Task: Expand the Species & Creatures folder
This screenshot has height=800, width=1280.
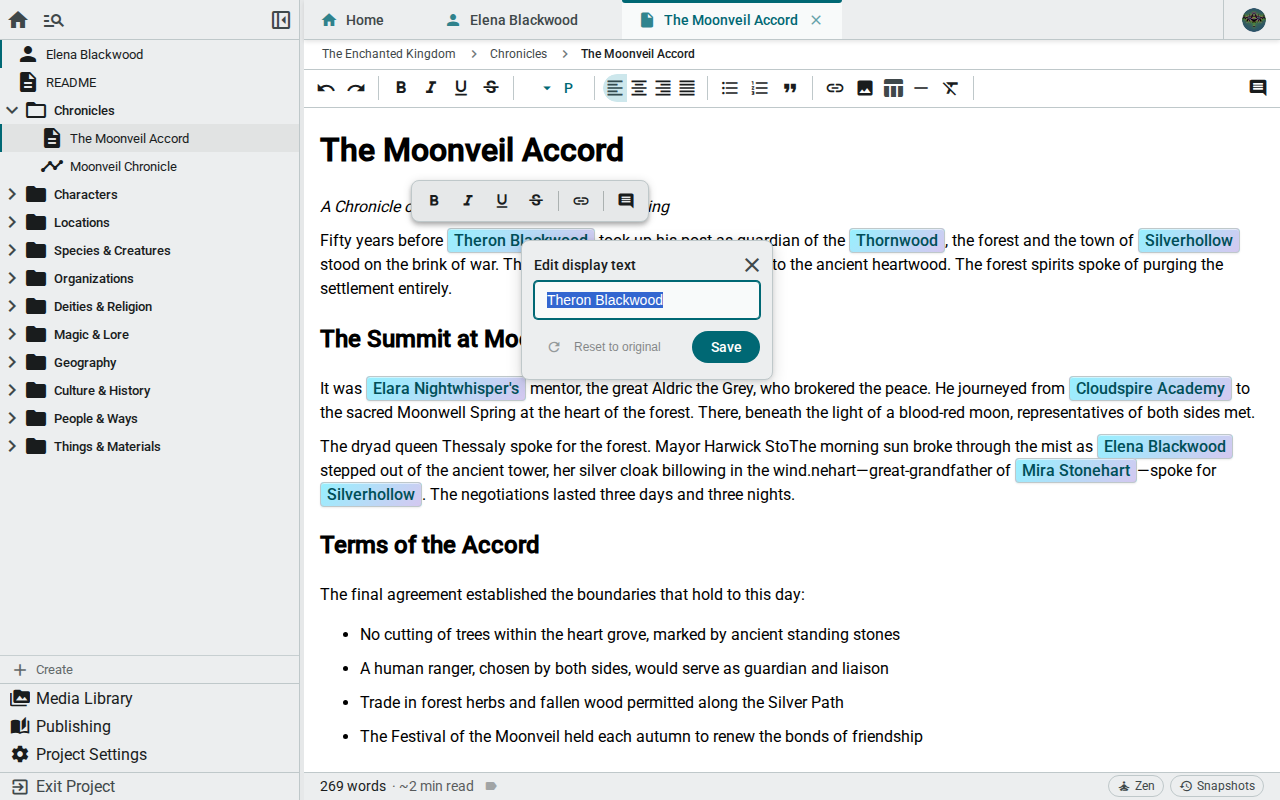Action: click(12, 250)
